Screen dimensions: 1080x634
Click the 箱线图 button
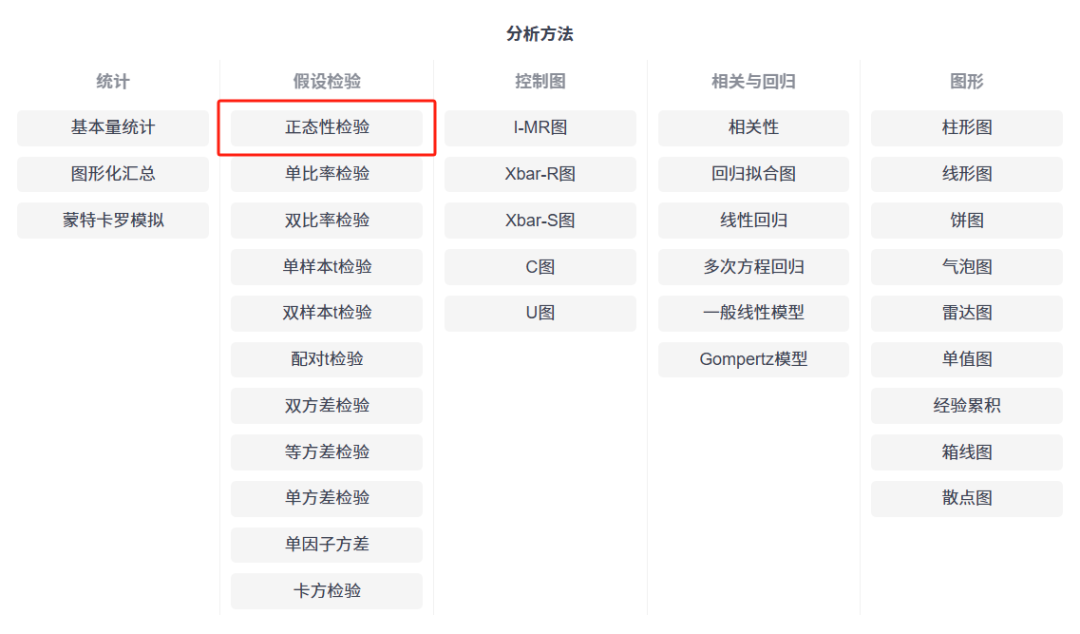click(967, 452)
